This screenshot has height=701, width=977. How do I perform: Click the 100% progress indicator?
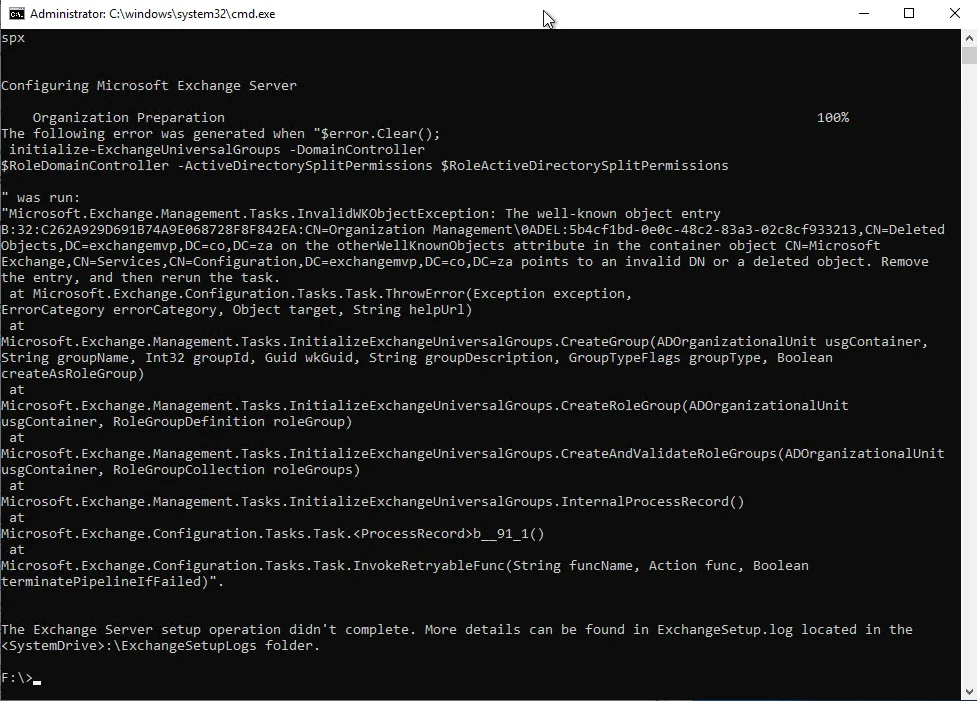pyautogui.click(x=832, y=118)
